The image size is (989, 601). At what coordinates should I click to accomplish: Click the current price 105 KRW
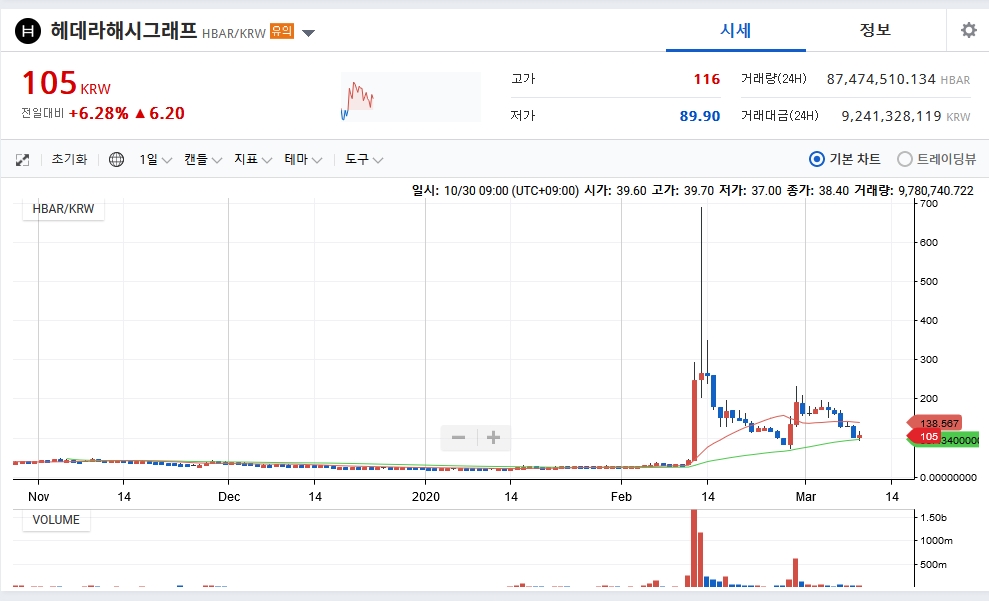click(x=66, y=83)
